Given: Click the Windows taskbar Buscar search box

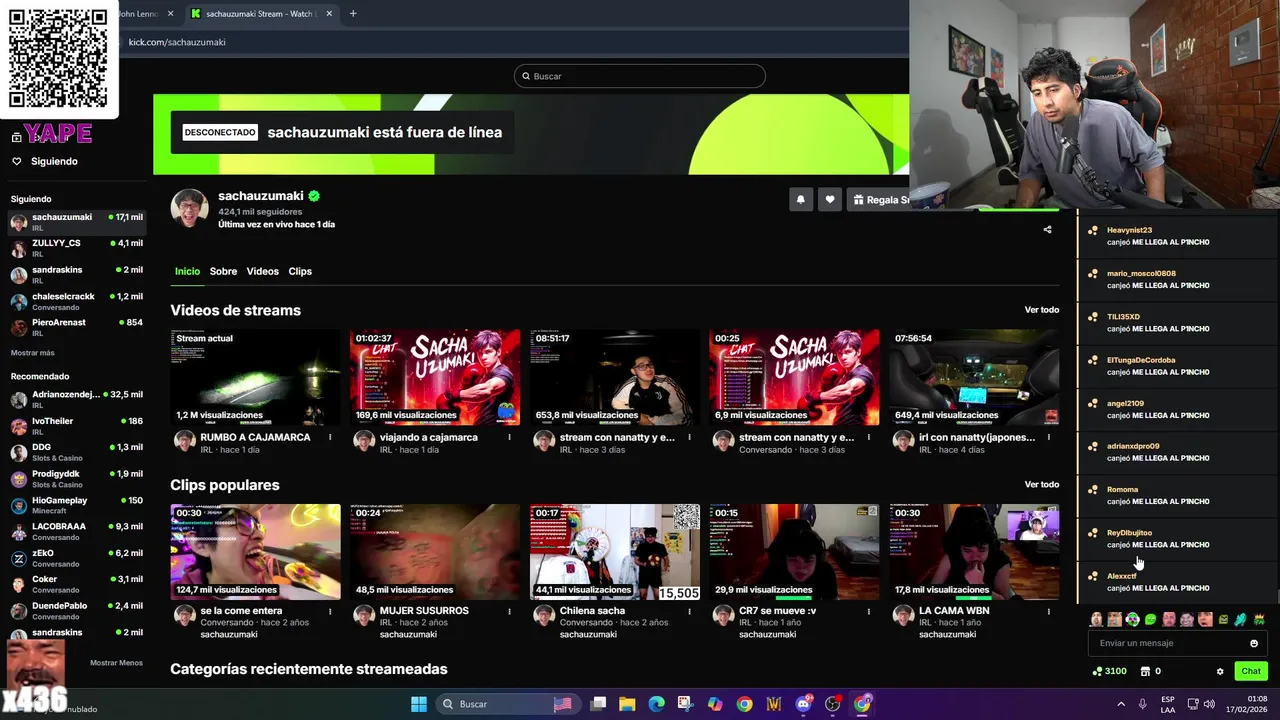Looking at the screenshot, I should (508, 704).
